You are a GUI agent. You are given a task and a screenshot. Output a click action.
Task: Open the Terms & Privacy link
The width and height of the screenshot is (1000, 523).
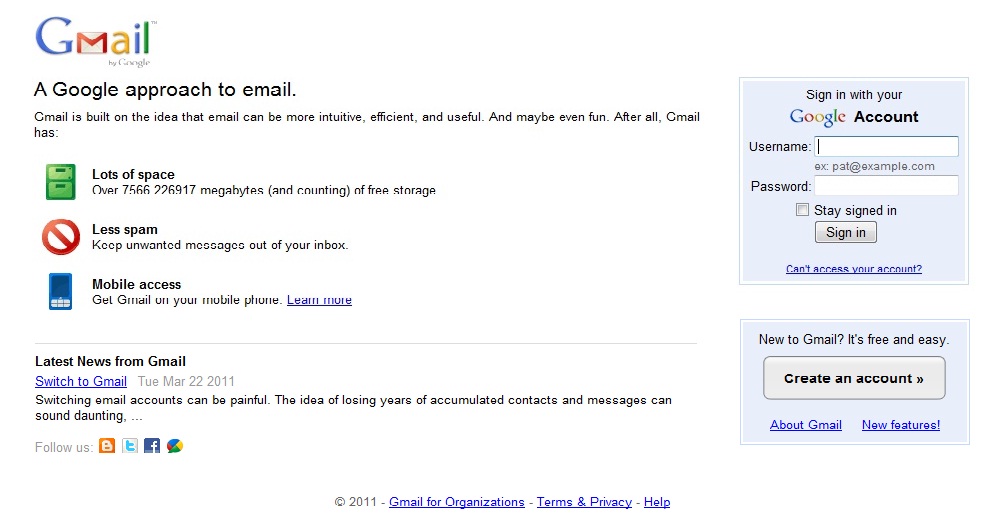click(x=584, y=502)
